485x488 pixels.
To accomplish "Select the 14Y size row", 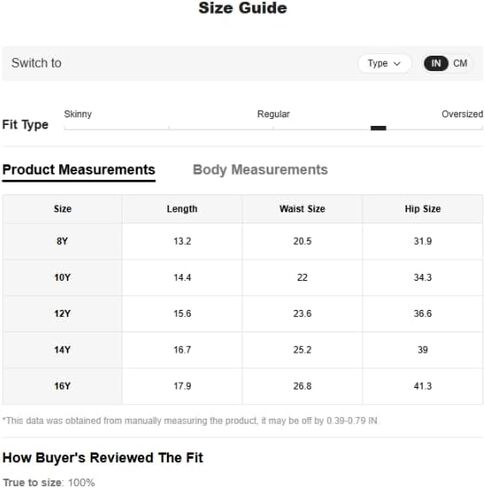I will click(242, 350).
